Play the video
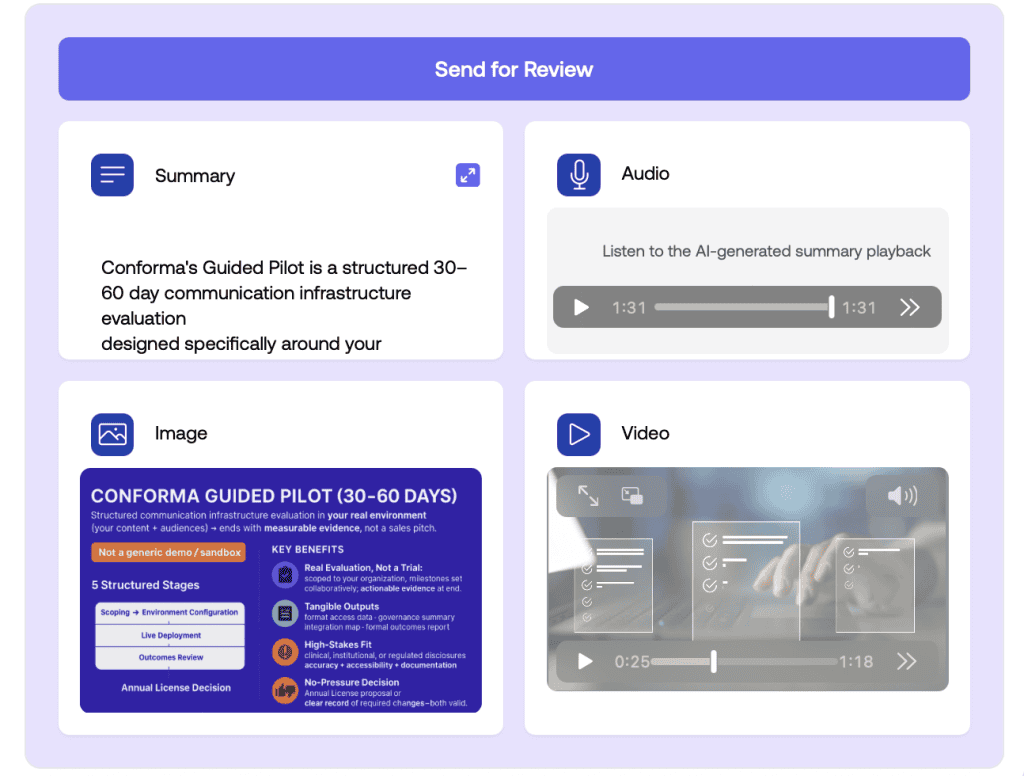Image resolution: width=1024 pixels, height=776 pixels. coord(584,662)
